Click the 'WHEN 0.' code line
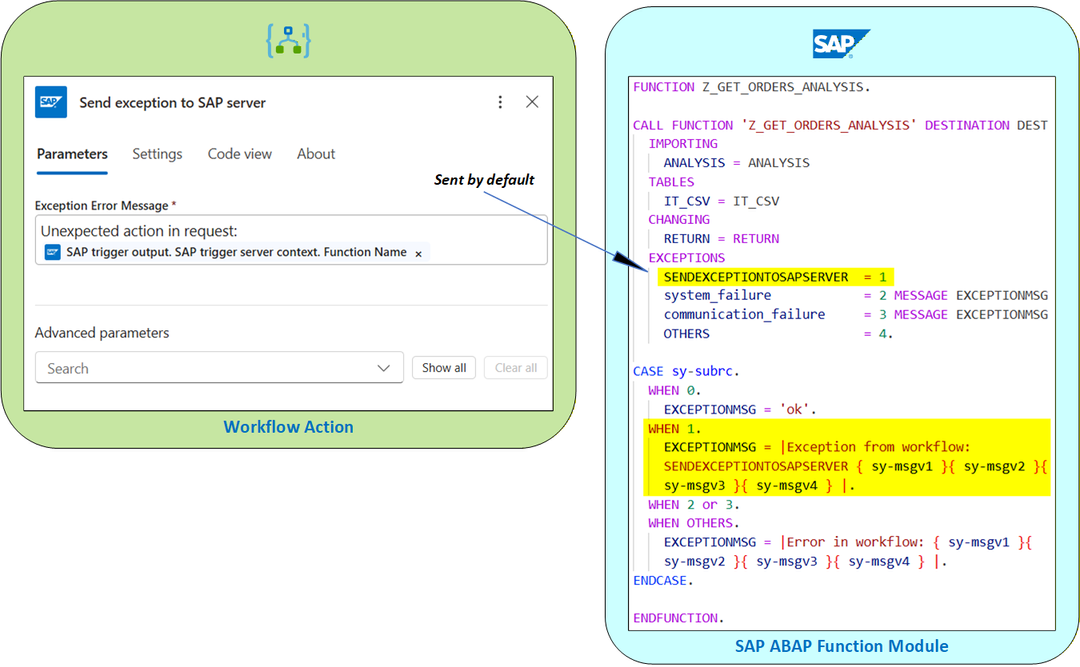The height and width of the screenshot is (667, 1080). tap(674, 391)
